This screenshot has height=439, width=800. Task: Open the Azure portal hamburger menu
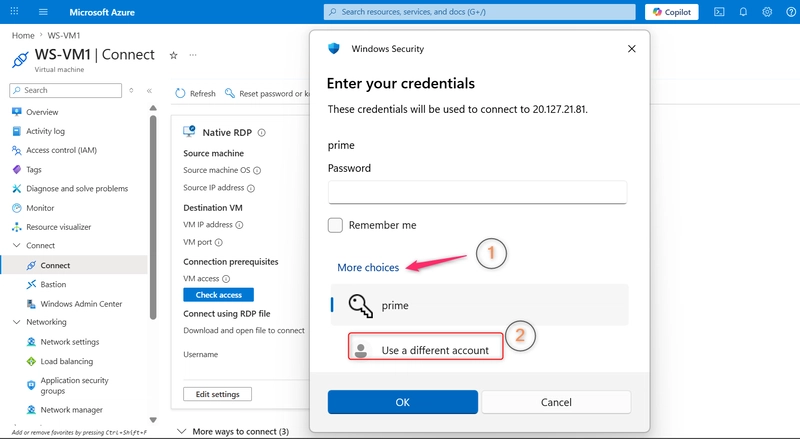point(43,12)
